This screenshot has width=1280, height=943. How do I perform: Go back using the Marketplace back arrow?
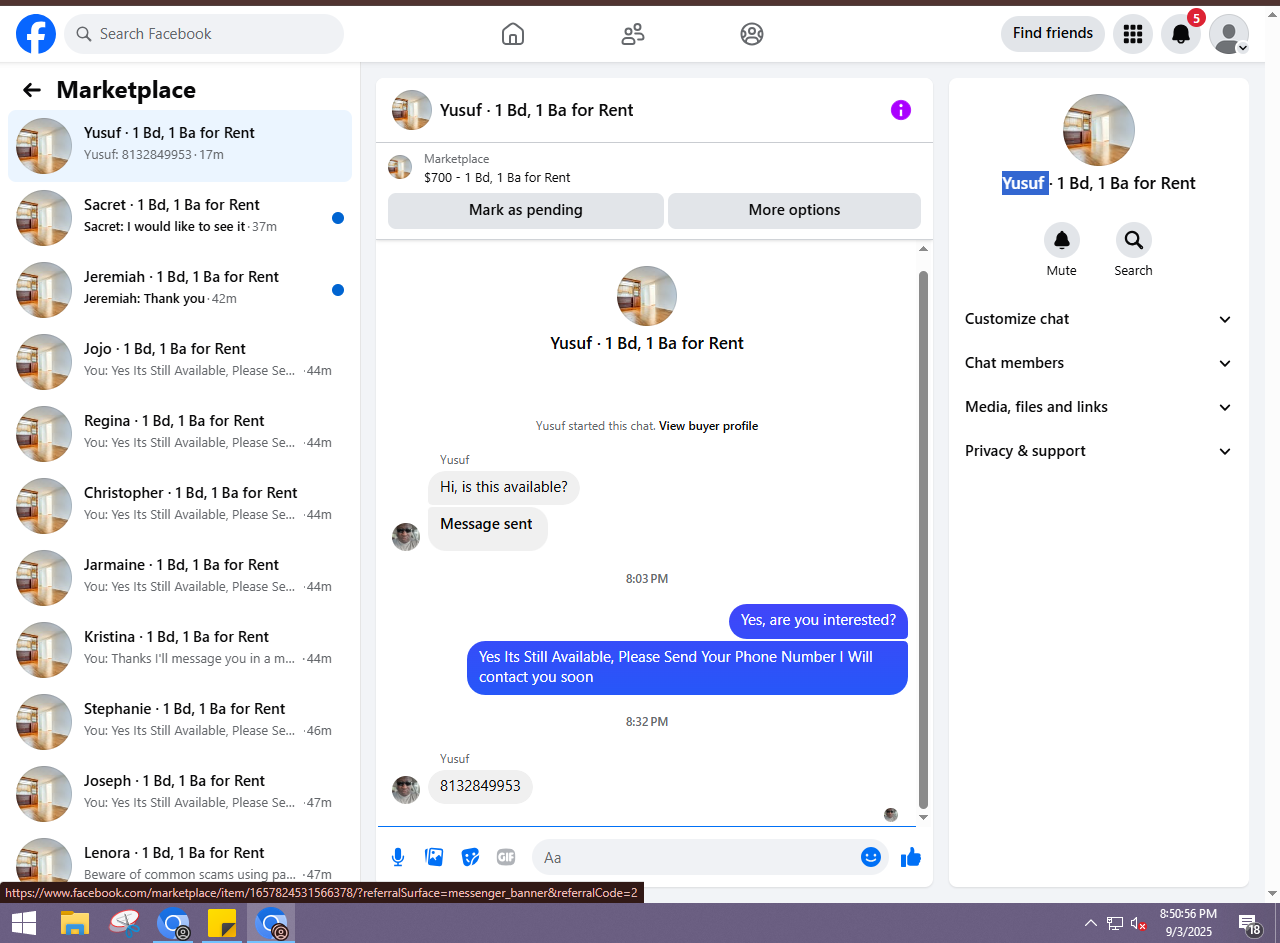[x=32, y=90]
